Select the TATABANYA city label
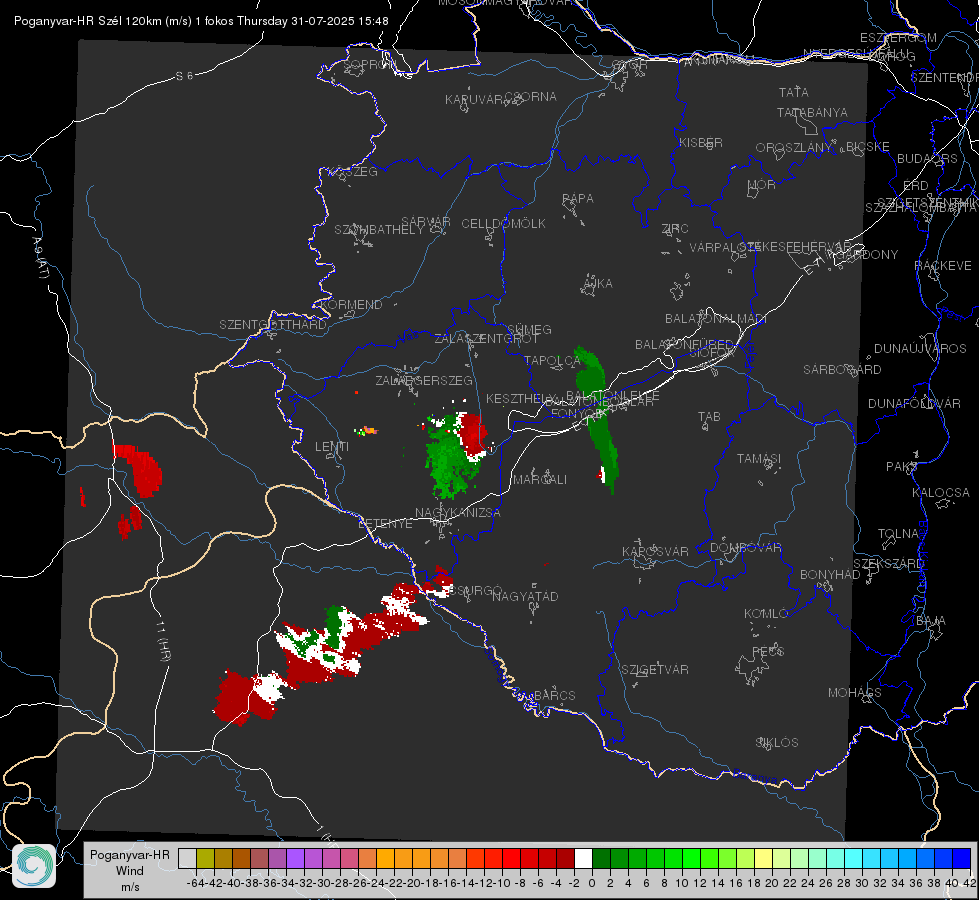This screenshot has width=979, height=900. click(812, 112)
